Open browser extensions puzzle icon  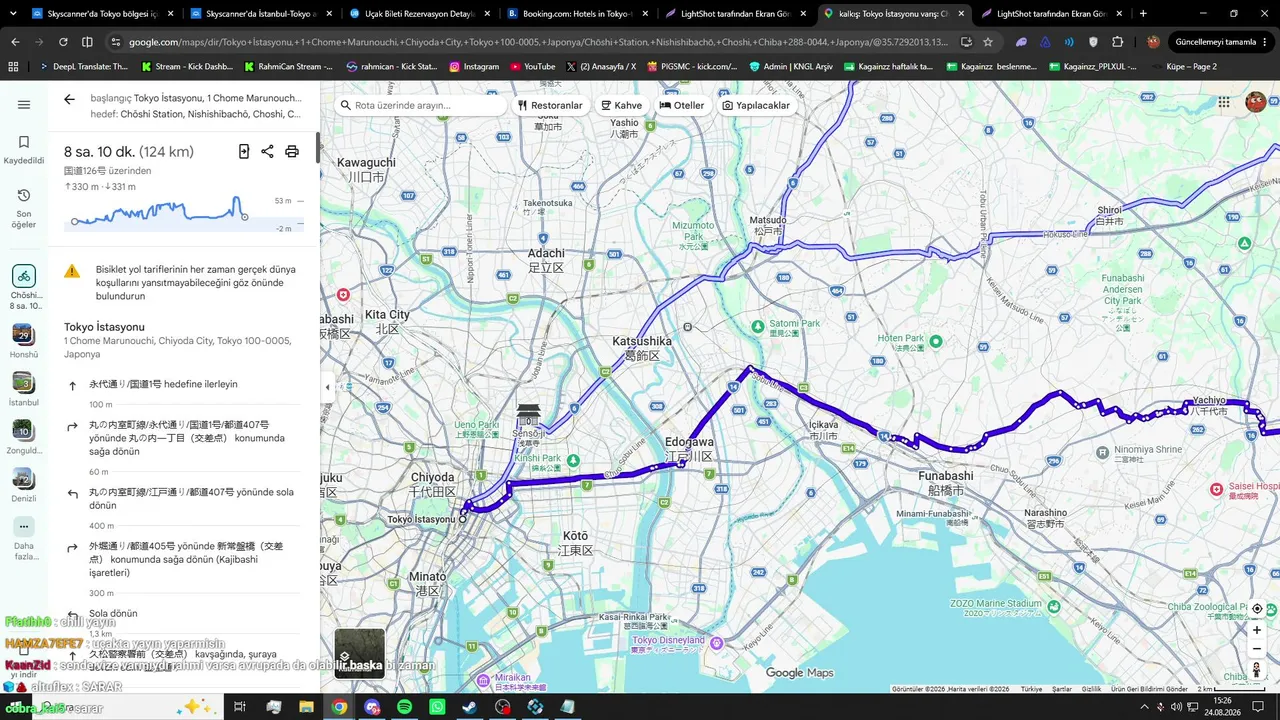click(x=1118, y=42)
